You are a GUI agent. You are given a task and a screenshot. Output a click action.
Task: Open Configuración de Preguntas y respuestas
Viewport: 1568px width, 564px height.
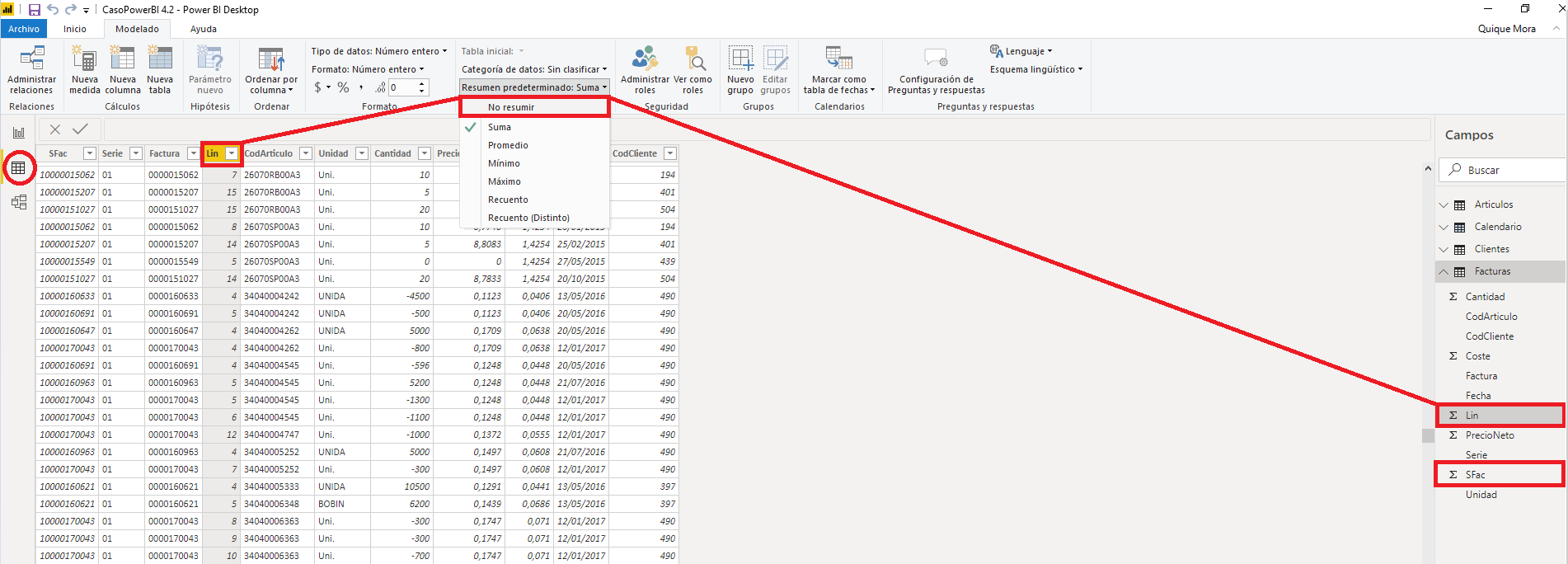[x=936, y=70]
